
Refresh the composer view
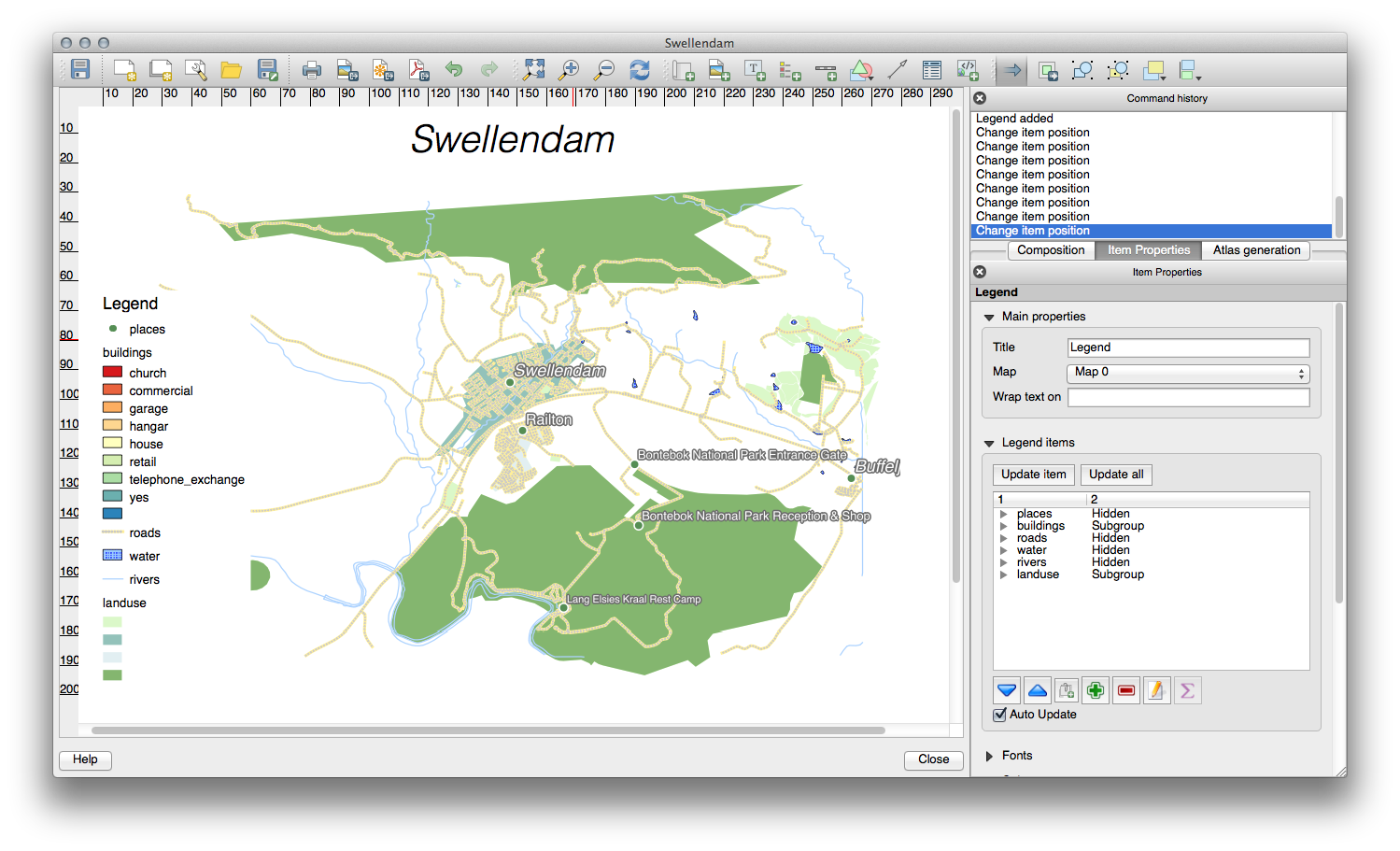640,69
